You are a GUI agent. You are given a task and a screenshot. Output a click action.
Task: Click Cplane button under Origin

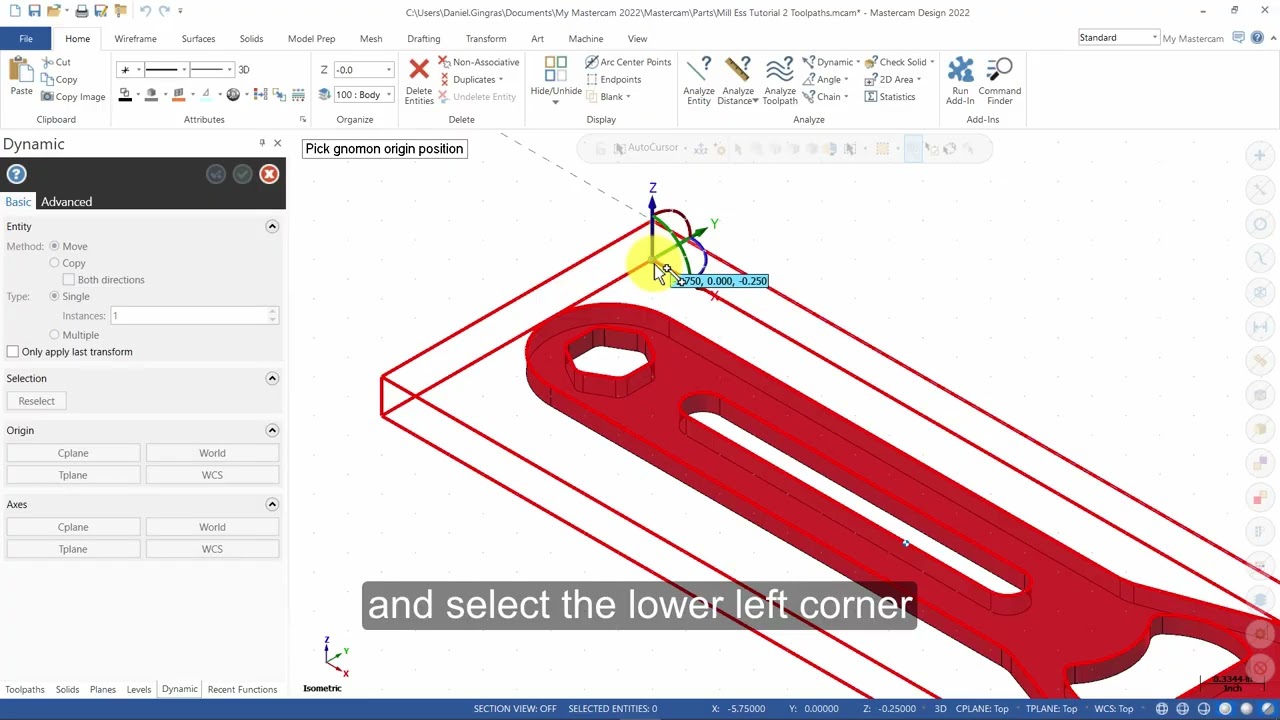pyautogui.click(x=73, y=453)
